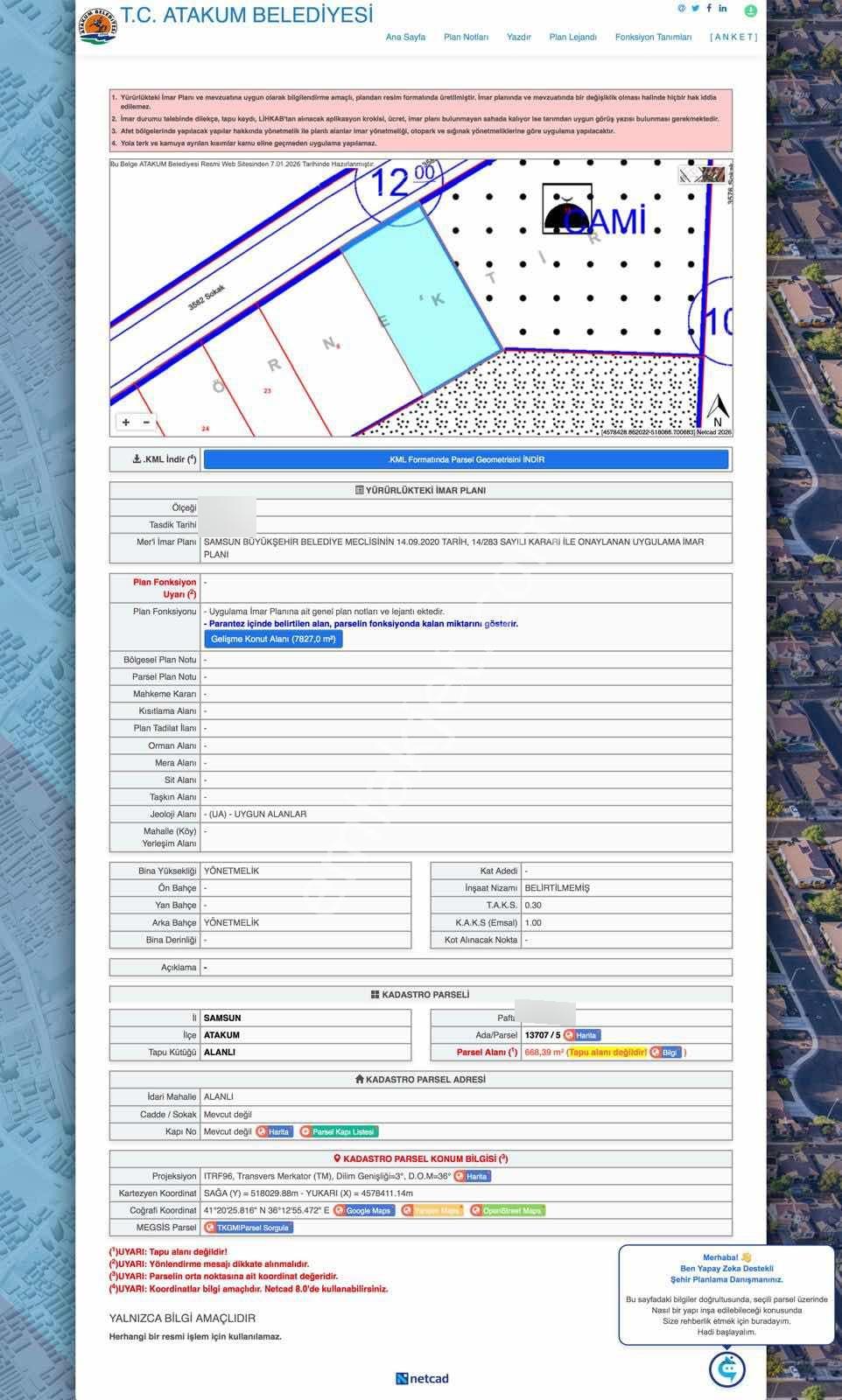Open the email @ icon link

point(682,8)
